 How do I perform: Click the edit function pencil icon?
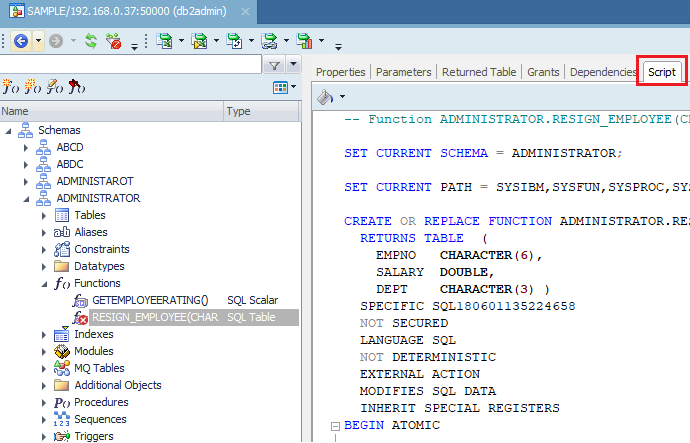tap(52, 88)
